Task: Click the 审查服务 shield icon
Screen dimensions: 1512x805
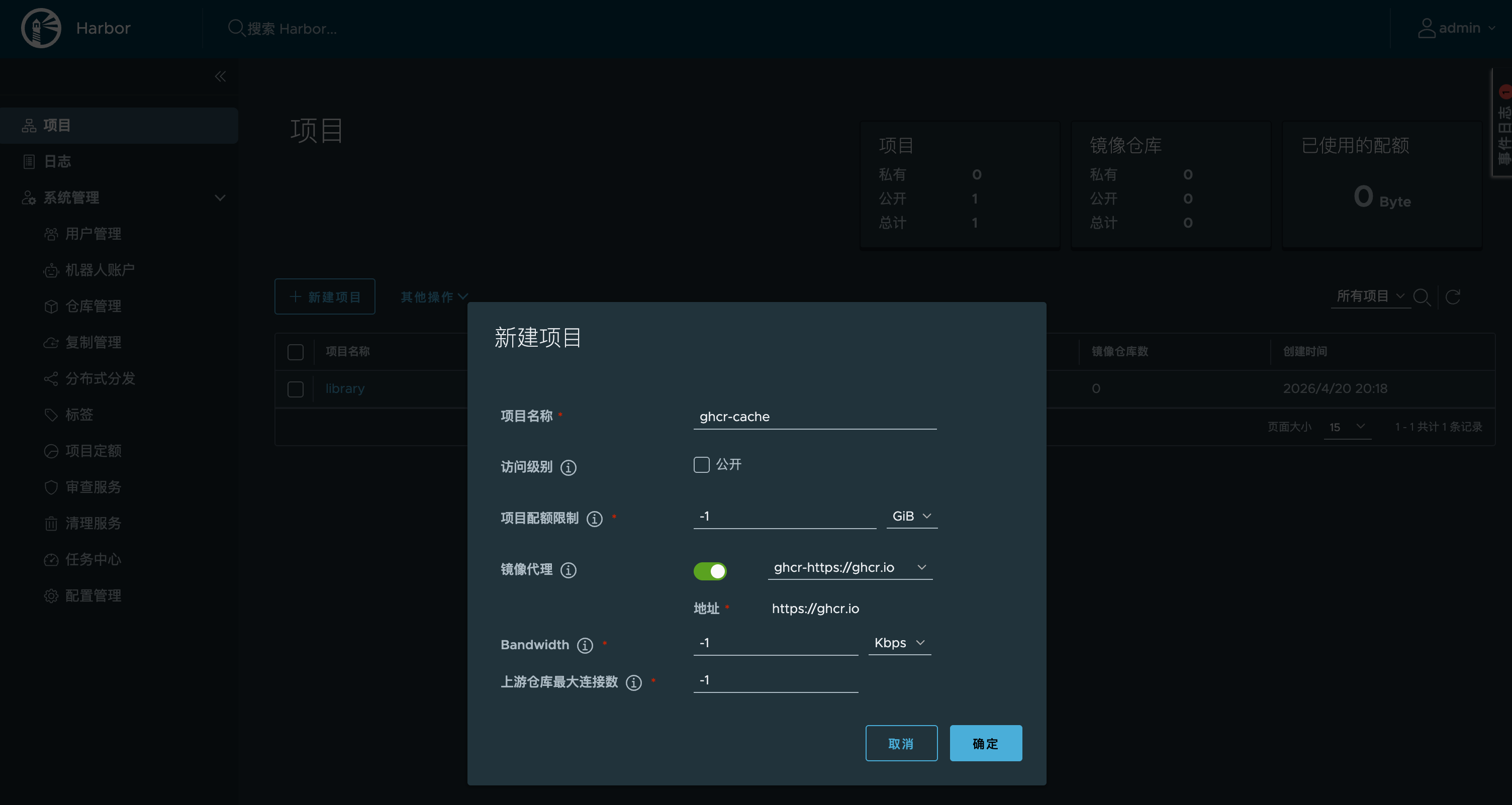Action: (x=51, y=487)
